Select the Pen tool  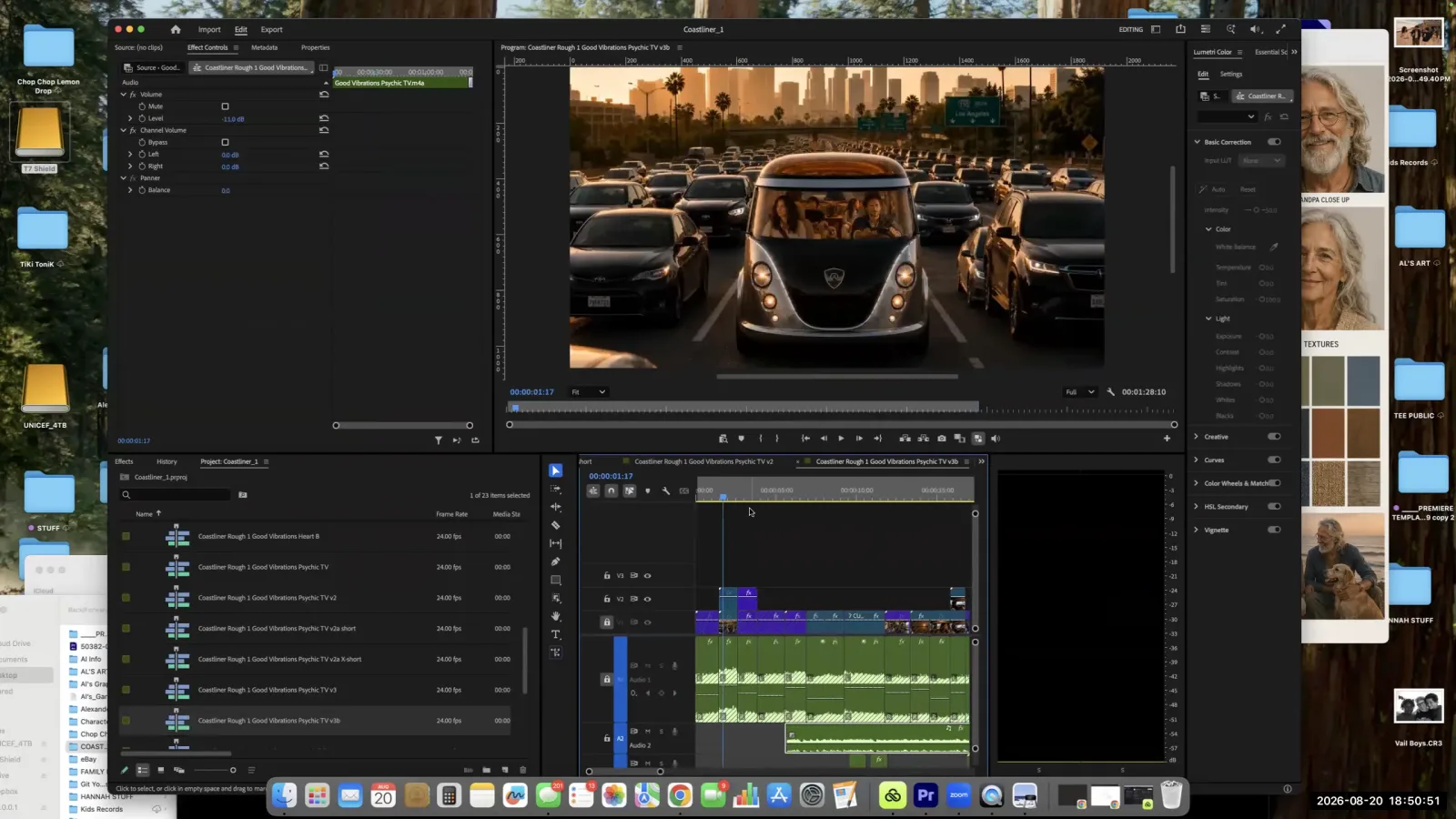pos(556,561)
